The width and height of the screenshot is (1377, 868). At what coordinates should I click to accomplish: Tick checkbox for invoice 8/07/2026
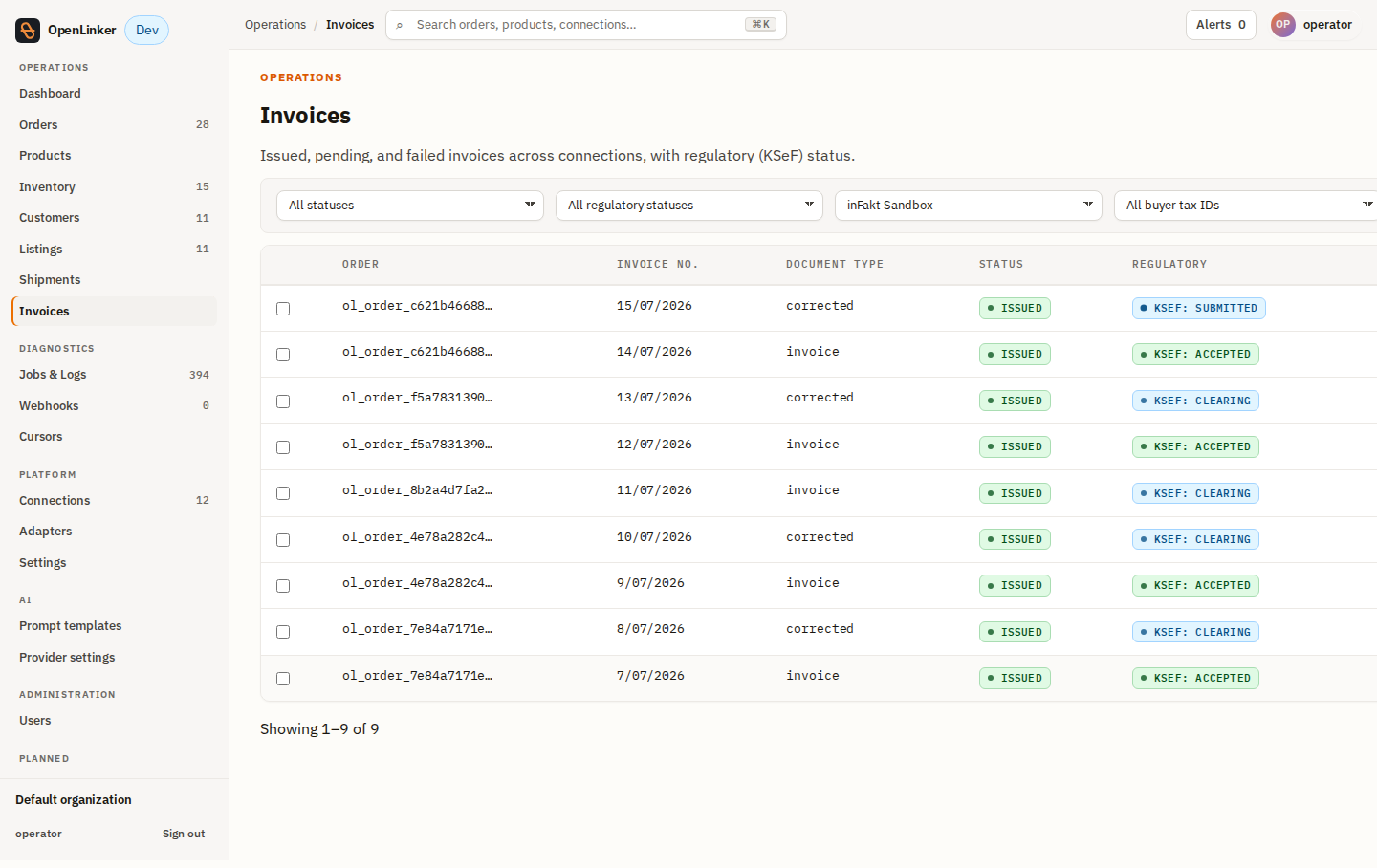pyautogui.click(x=283, y=632)
